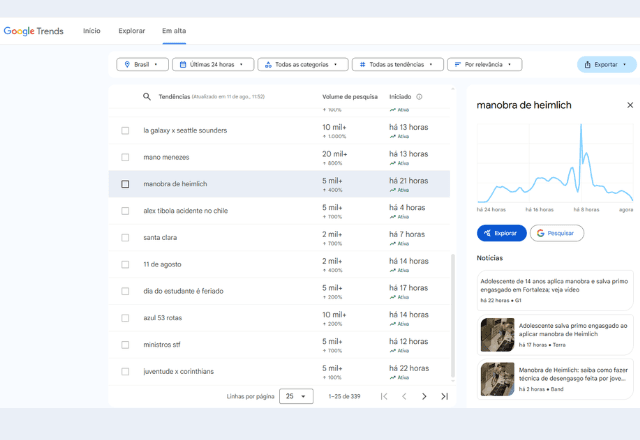Image resolution: width=640 pixels, height=440 pixels.
Task: Open Terra article Adolescente salva primo engasgado
Action: (x=555, y=335)
